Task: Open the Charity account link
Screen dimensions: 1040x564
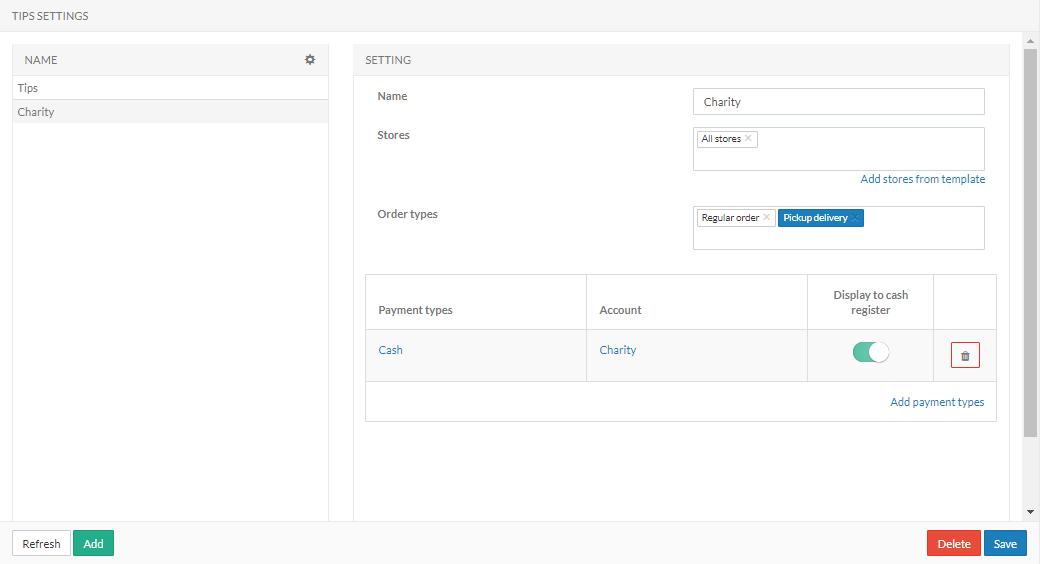Action: coord(617,350)
